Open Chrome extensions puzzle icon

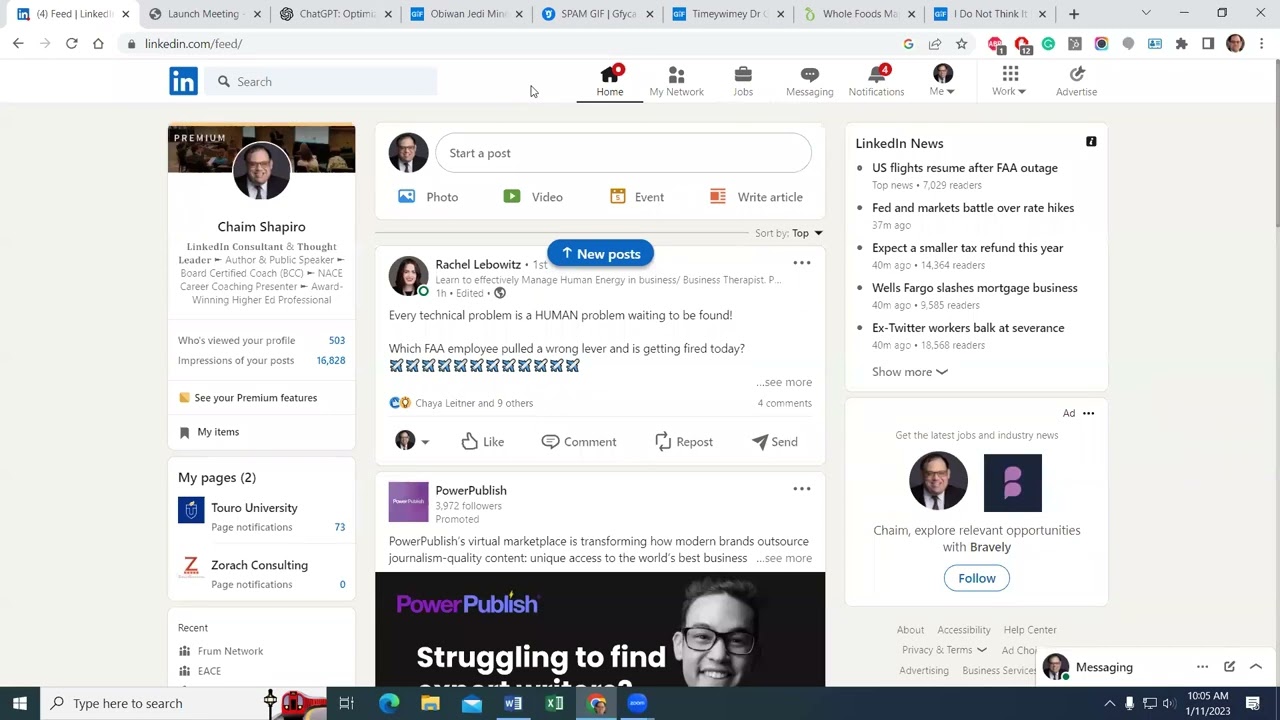click(1181, 44)
